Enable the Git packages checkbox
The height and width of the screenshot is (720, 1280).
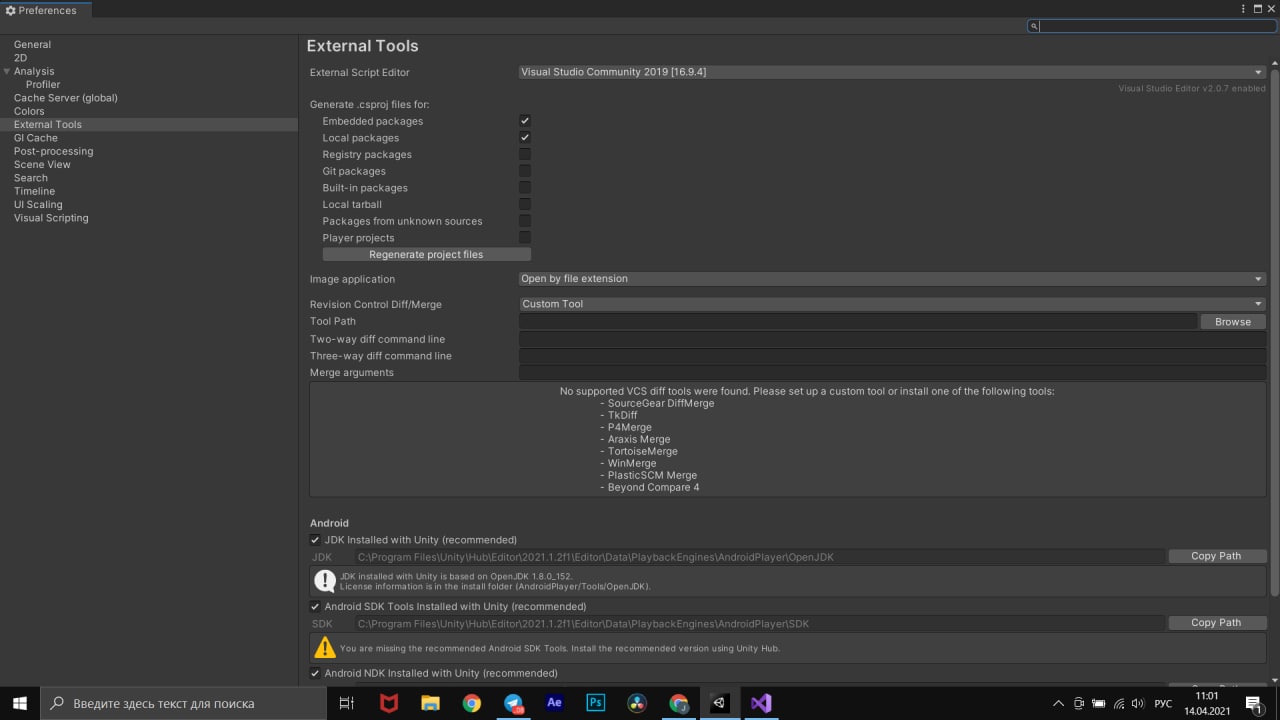coord(525,171)
